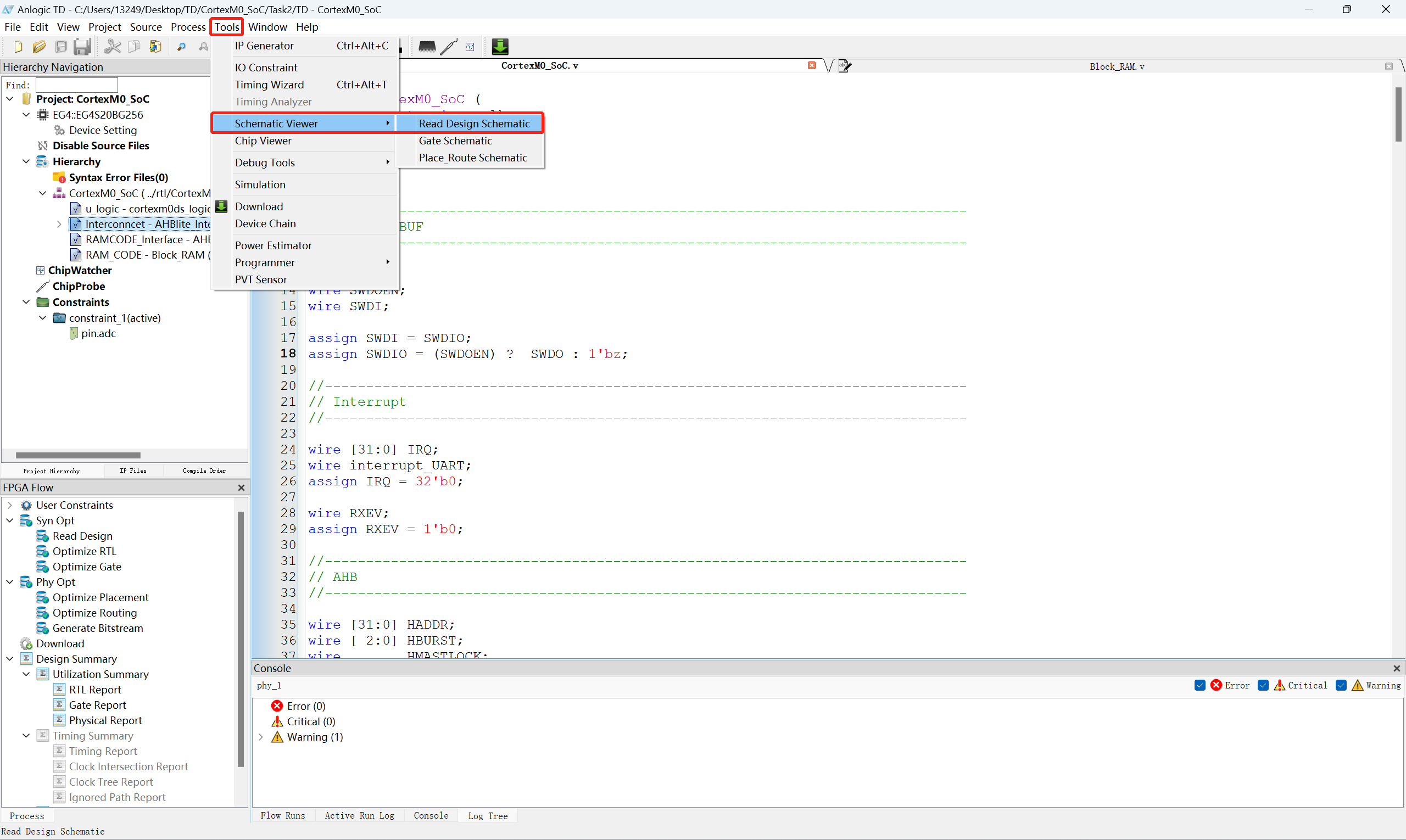1406x840 pixels.
Task: Open the Process menu in menu bar
Action: 188,26
